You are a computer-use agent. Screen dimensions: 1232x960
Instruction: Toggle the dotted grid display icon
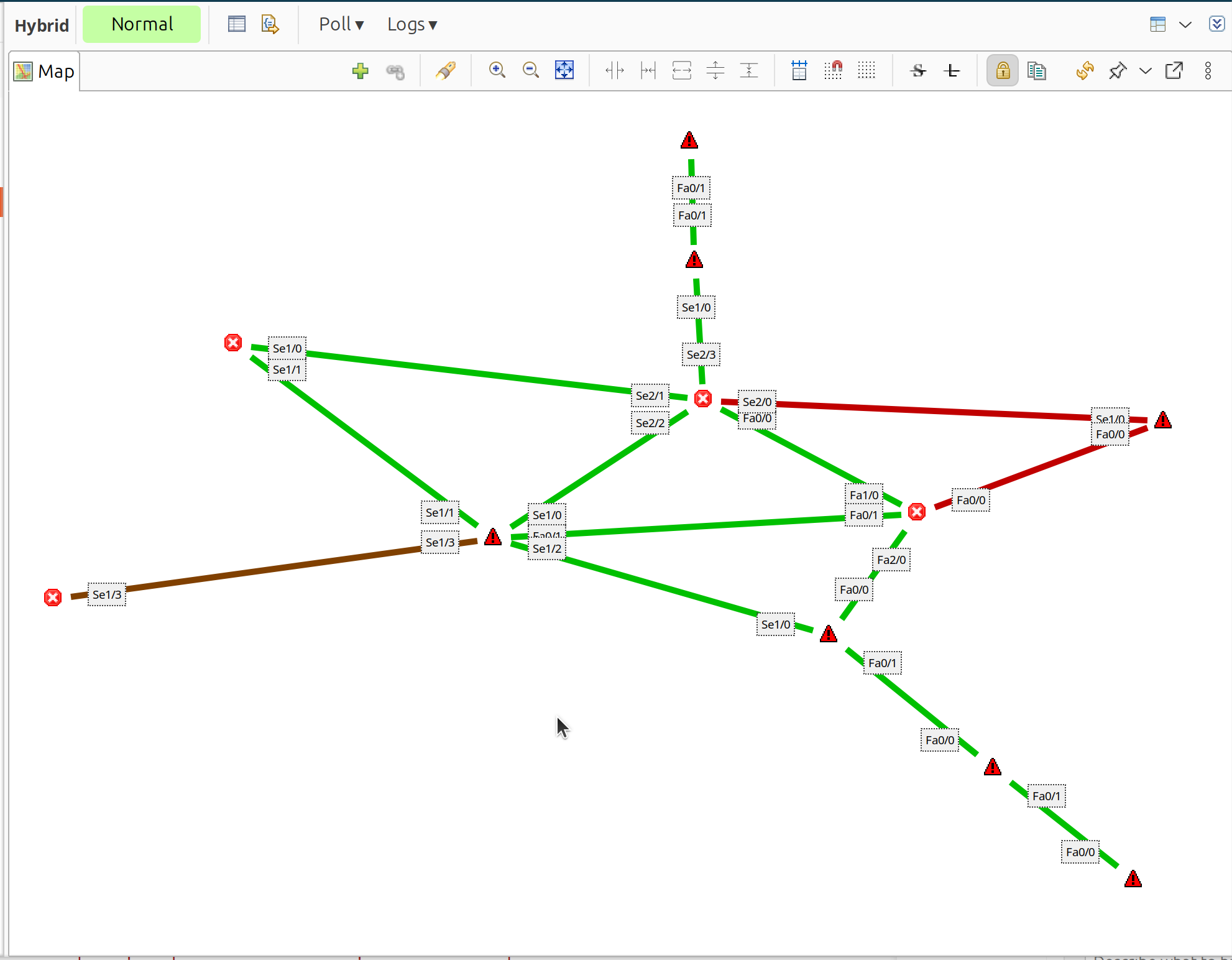click(867, 70)
